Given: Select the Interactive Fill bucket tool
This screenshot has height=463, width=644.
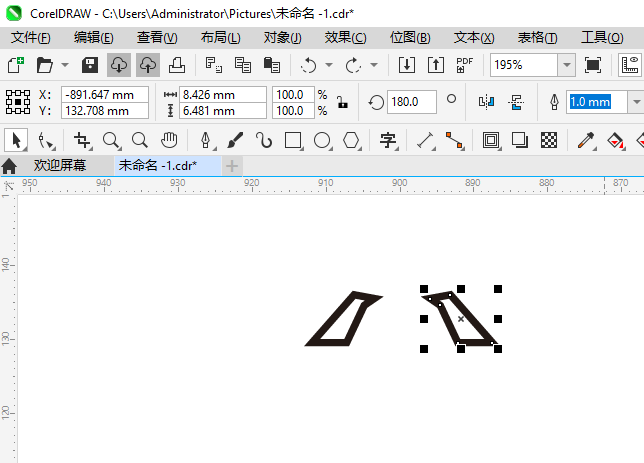Looking at the screenshot, I should [615, 141].
